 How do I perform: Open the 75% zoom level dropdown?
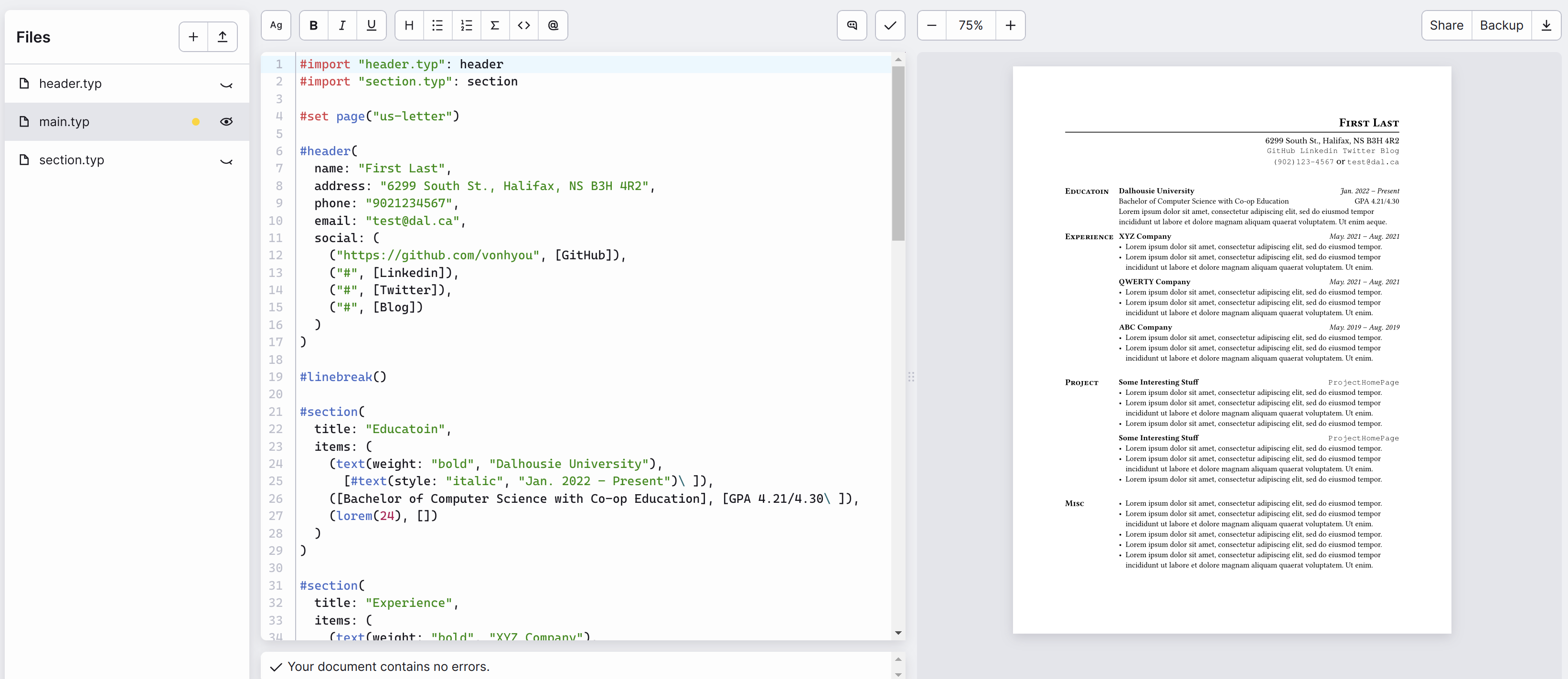coord(970,26)
